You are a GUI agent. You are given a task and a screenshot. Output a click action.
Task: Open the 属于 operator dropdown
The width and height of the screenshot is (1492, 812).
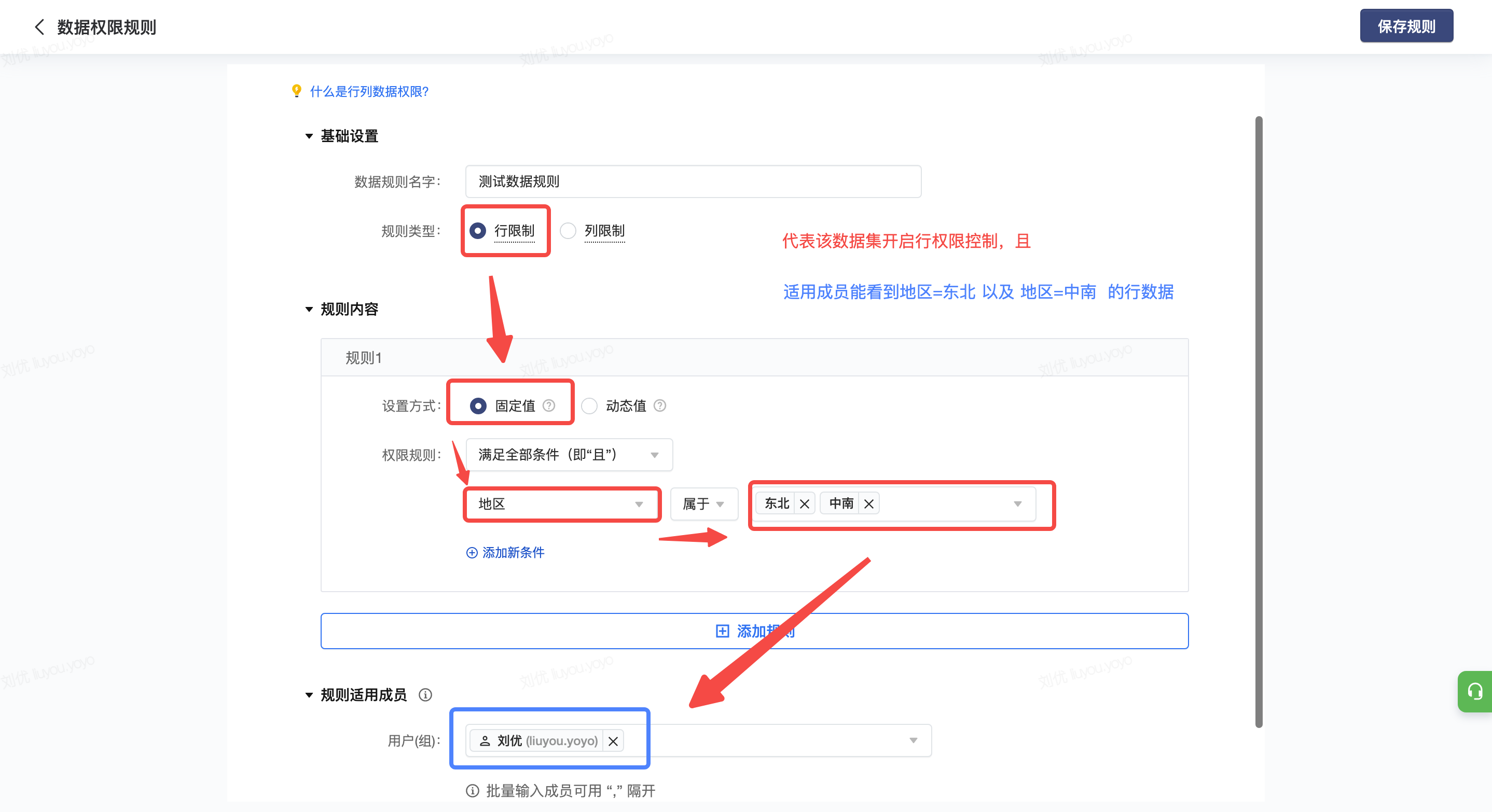click(x=703, y=504)
